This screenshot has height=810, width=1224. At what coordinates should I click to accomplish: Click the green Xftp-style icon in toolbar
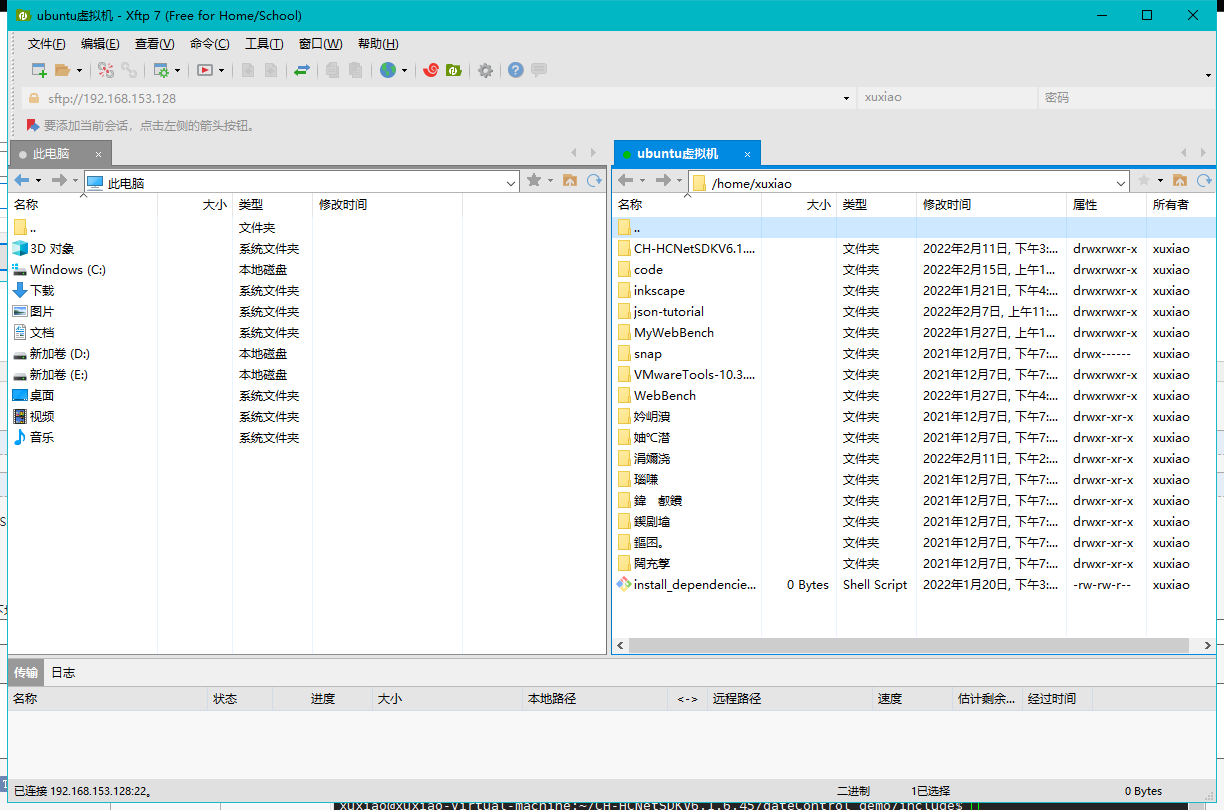point(454,70)
